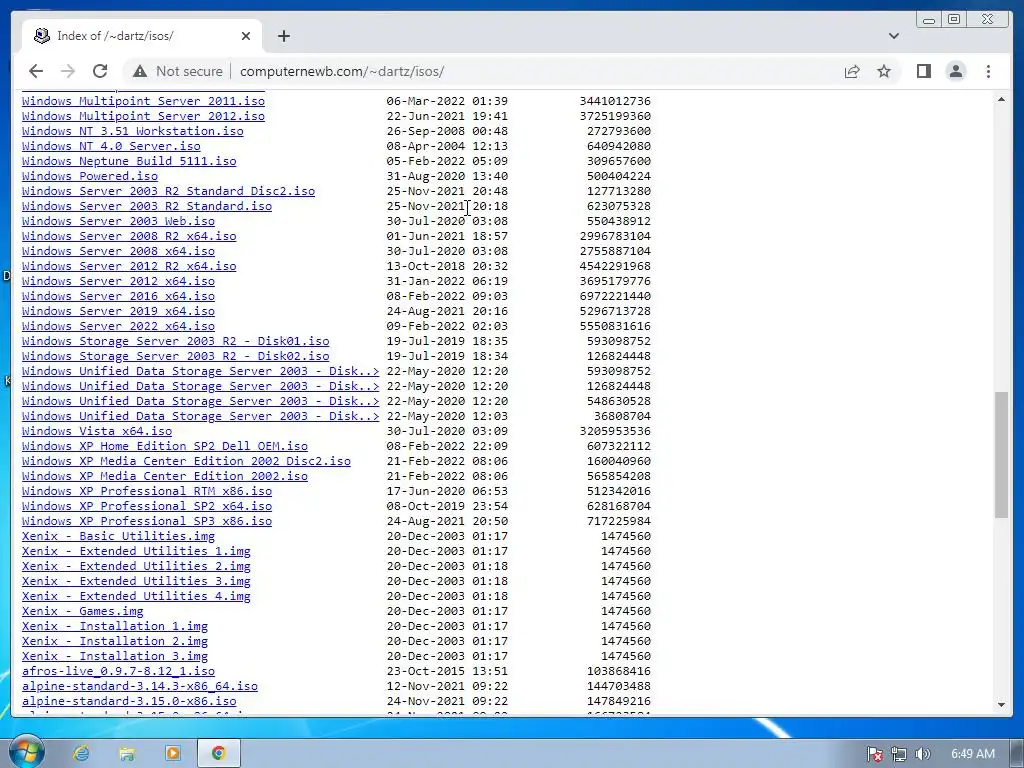The width and height of the screenshot is (1024, 768).
Task: Share this page using share icon
Action: click(x=852, y=71)
